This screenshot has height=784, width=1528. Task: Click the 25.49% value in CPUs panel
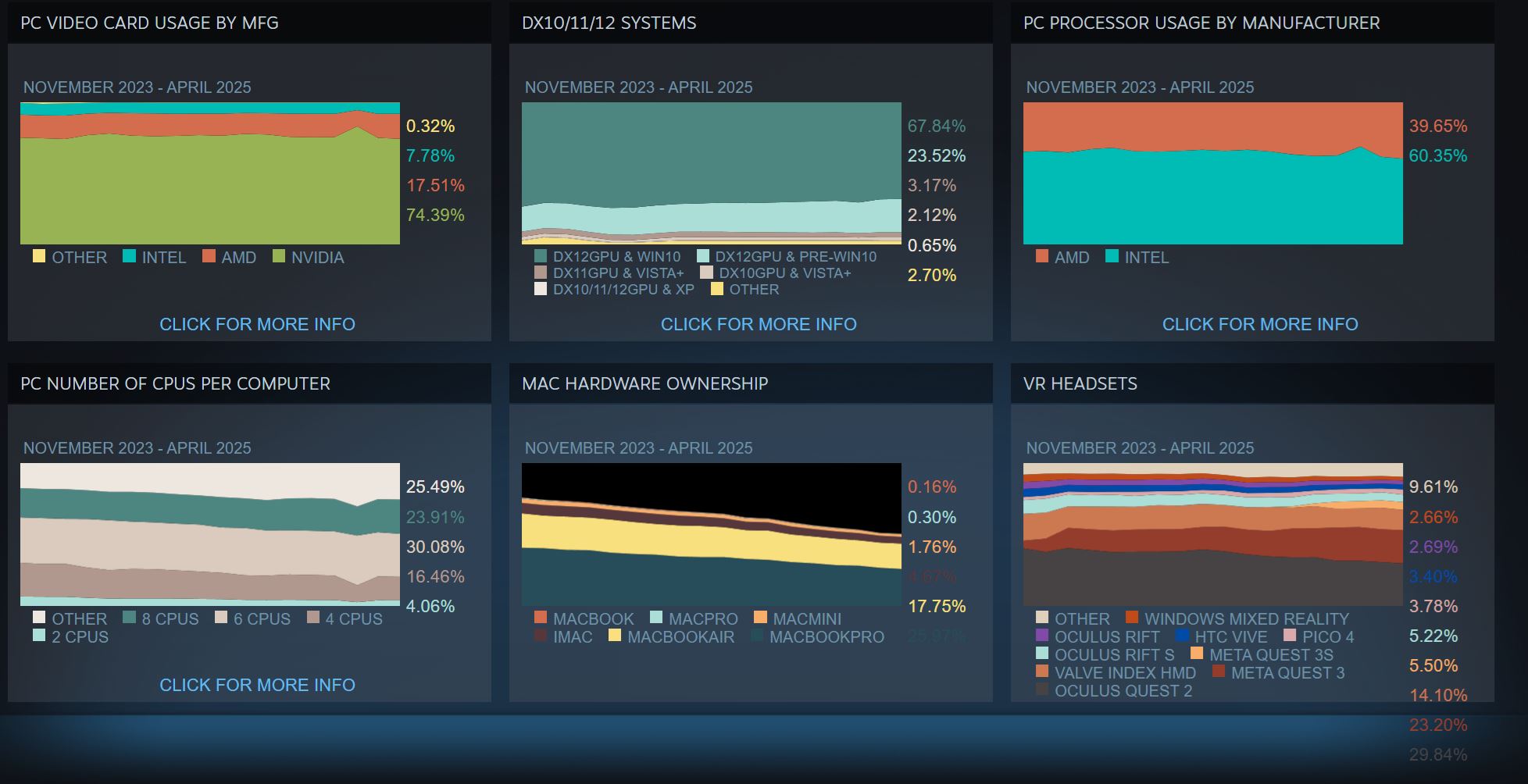tap(435, 486)
